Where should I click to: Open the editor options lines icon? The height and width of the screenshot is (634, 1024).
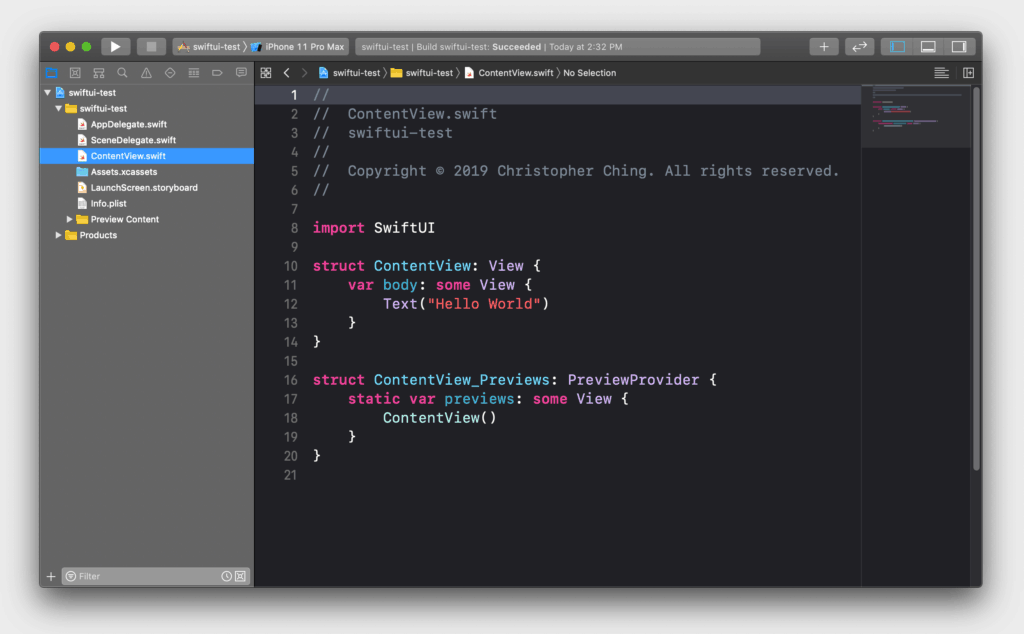941,72
